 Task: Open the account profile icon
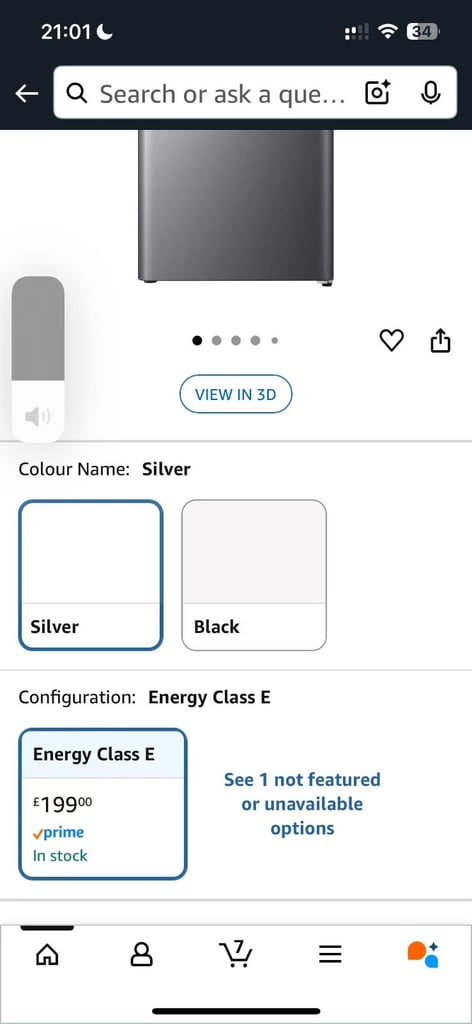(141, 955)
